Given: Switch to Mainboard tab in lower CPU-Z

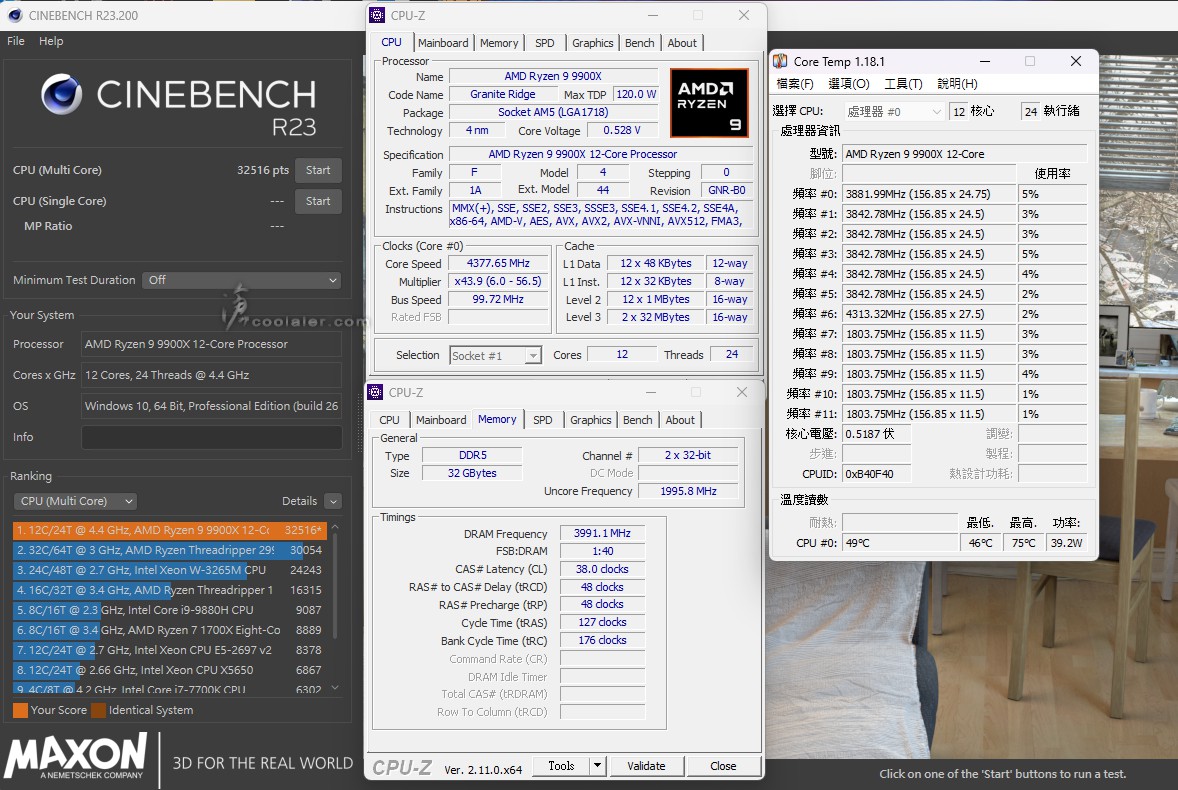Looking at the screenshot, I should pos(441,420).
